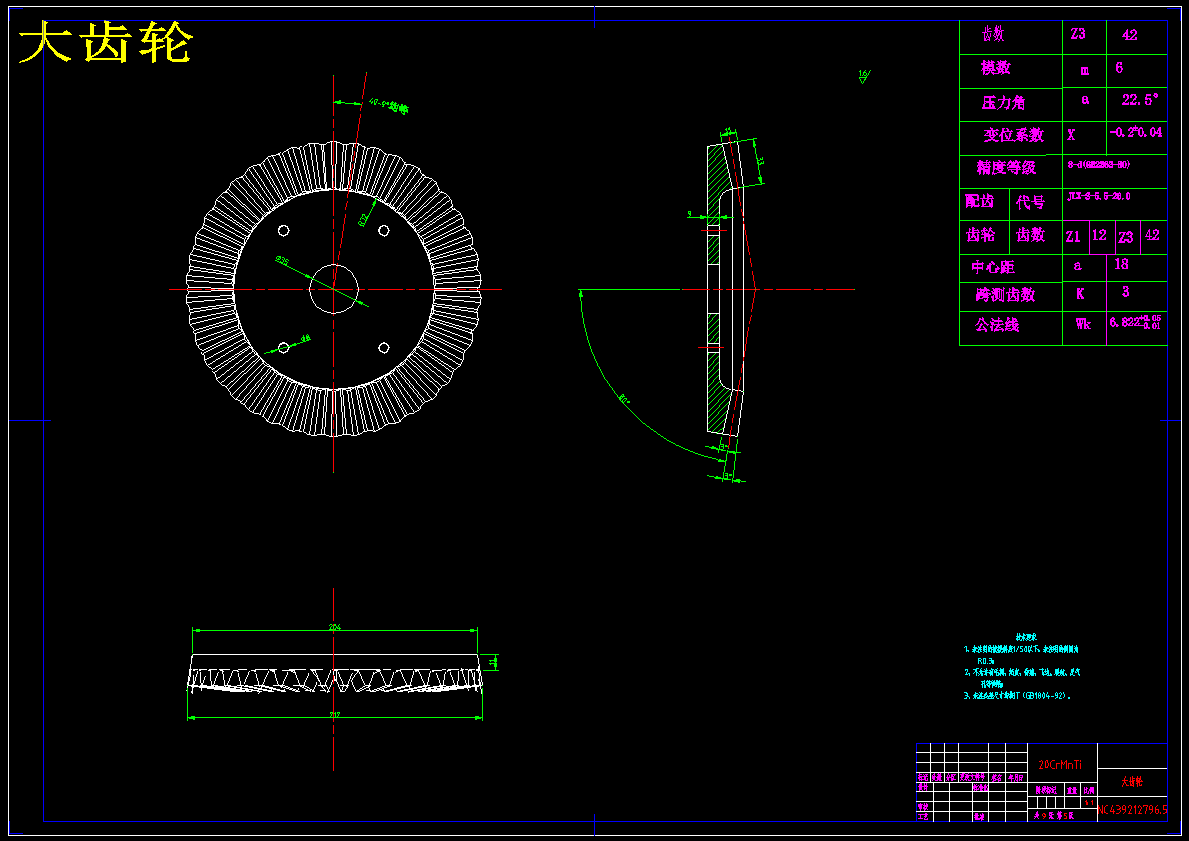Screen dimensions: 1189x841
Task: Click the Z1 cell in mating gear row
Action: click(1073, 237)
